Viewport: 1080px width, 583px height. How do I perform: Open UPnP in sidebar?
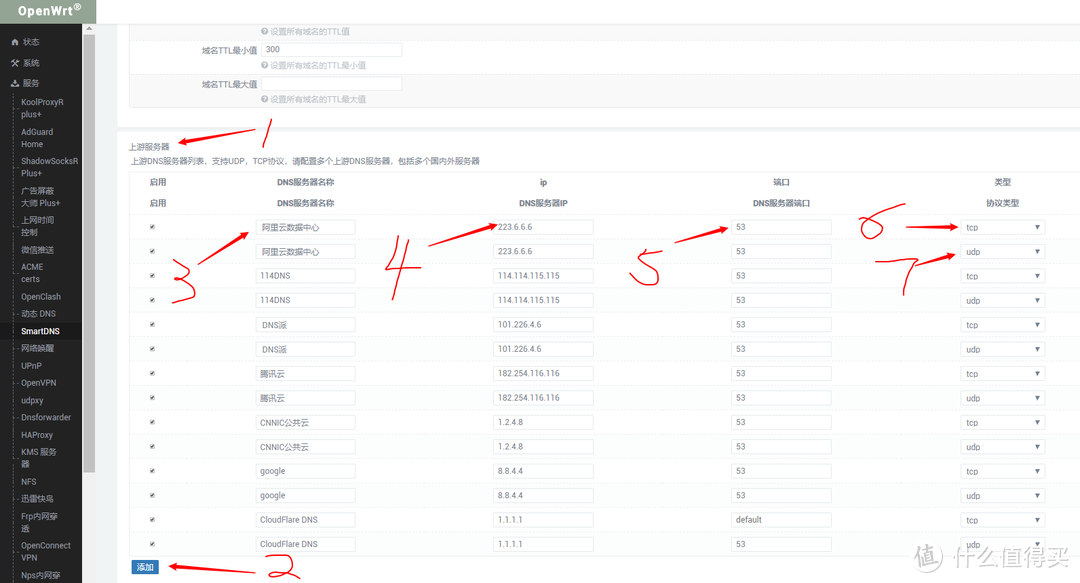(31, 366)
